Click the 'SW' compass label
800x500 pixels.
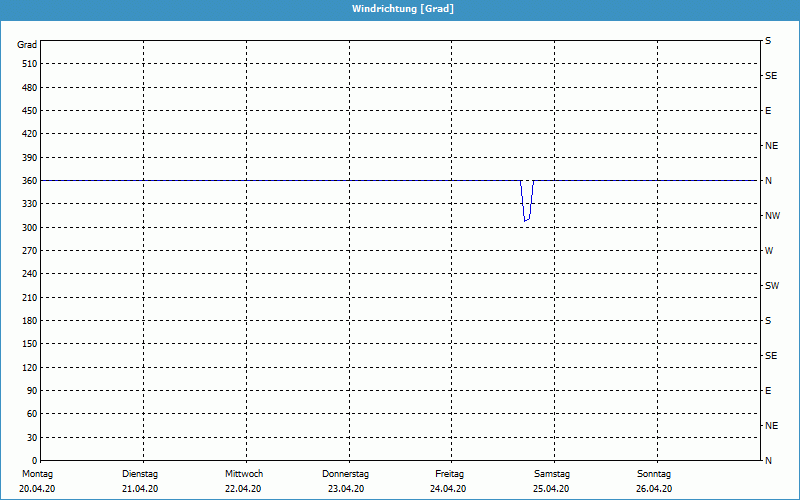[772, 286]
